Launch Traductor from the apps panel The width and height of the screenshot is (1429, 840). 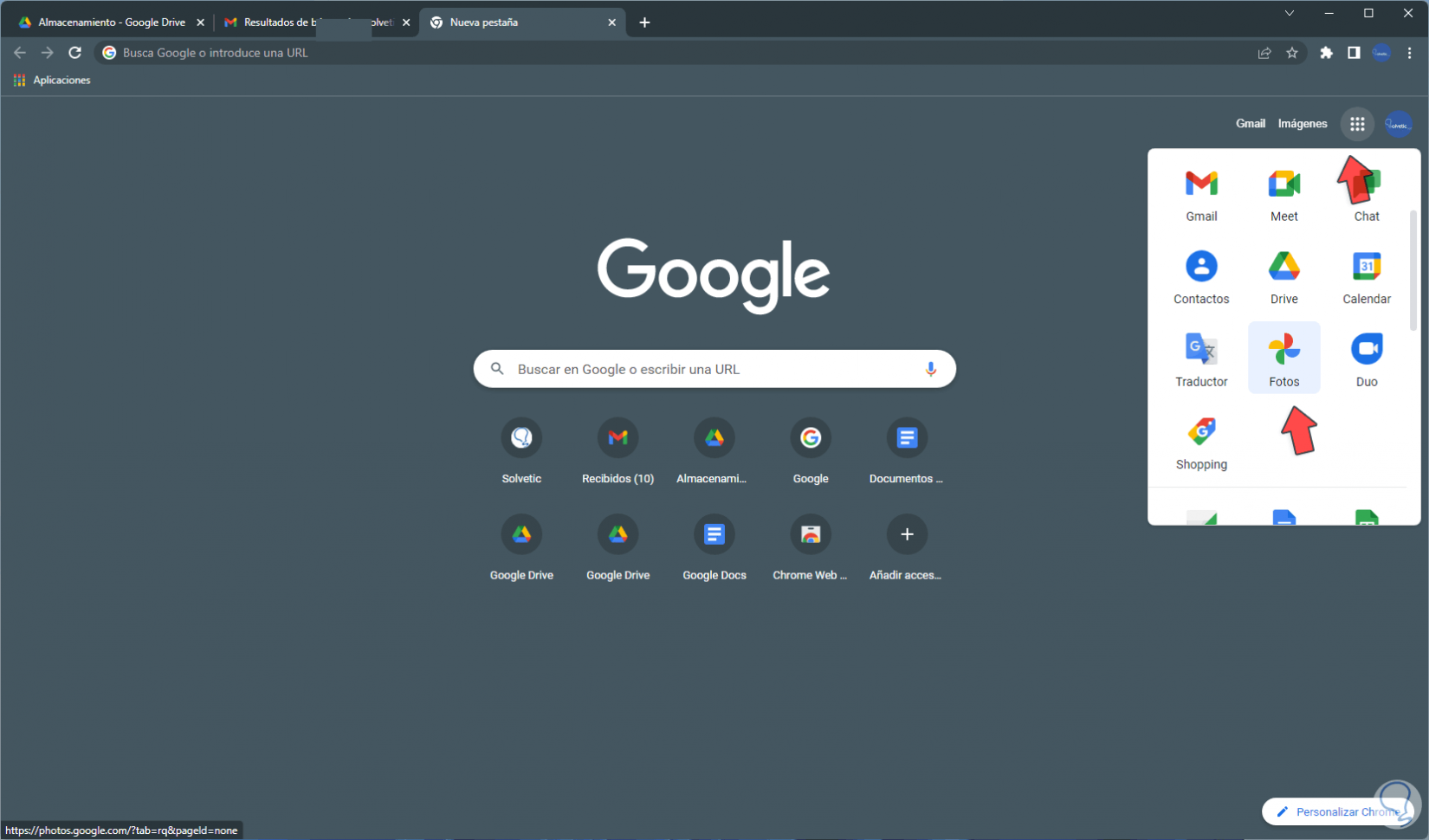(x=1201, y=361)
